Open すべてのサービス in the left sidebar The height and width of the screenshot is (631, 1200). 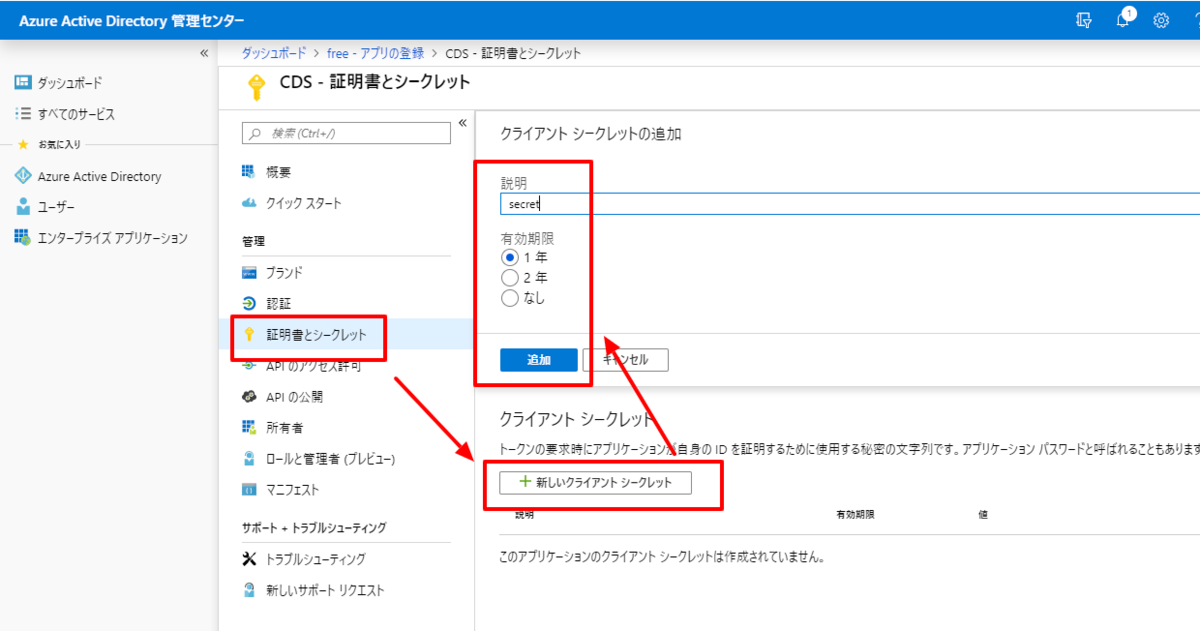coord(76,114)
